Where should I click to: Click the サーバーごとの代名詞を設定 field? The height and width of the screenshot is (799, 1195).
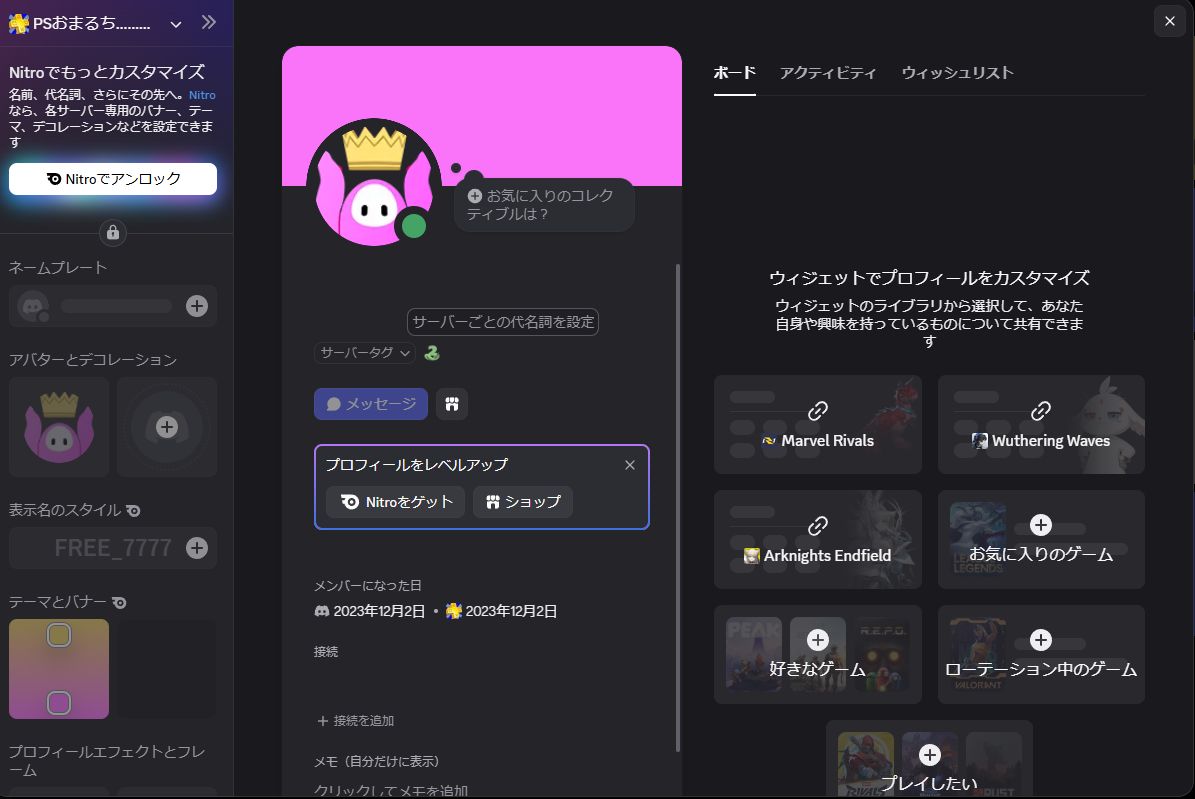(x=503, y=322)
